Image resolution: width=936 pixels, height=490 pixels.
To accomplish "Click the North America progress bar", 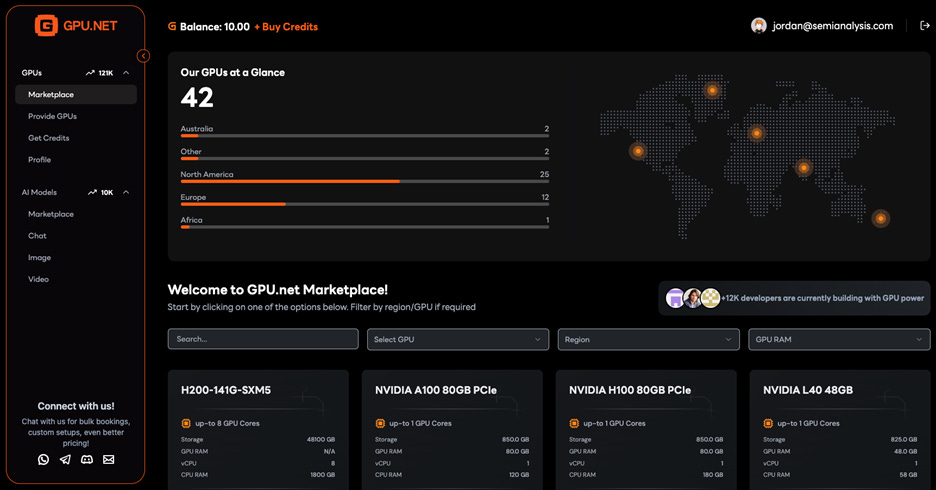I will click(x=365, y=181).
